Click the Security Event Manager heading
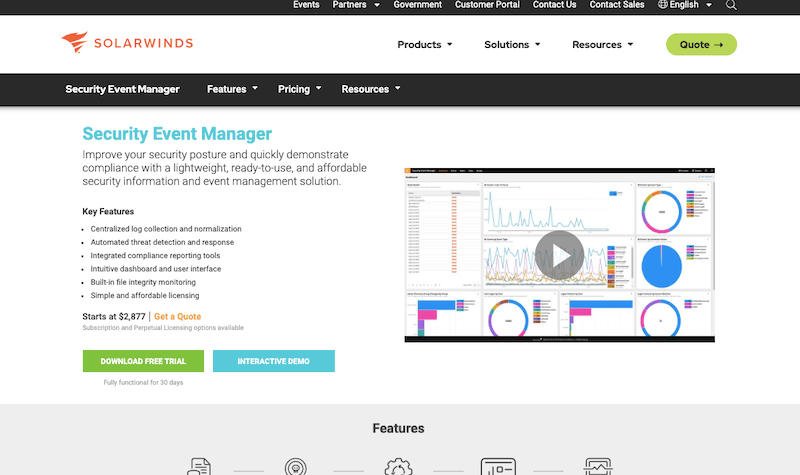This screenshot has width=800, height=475. pyautogui.click(x=177, y=134)
